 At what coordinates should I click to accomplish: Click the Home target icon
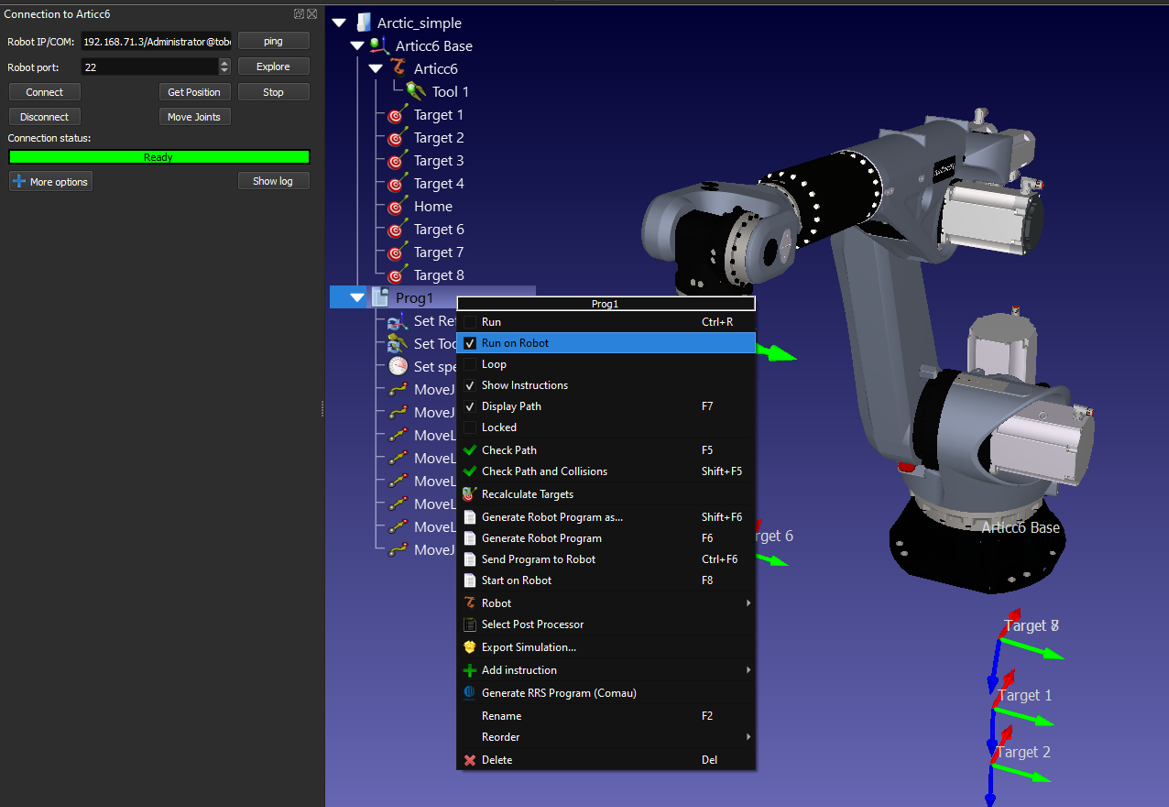coord(394,206)
